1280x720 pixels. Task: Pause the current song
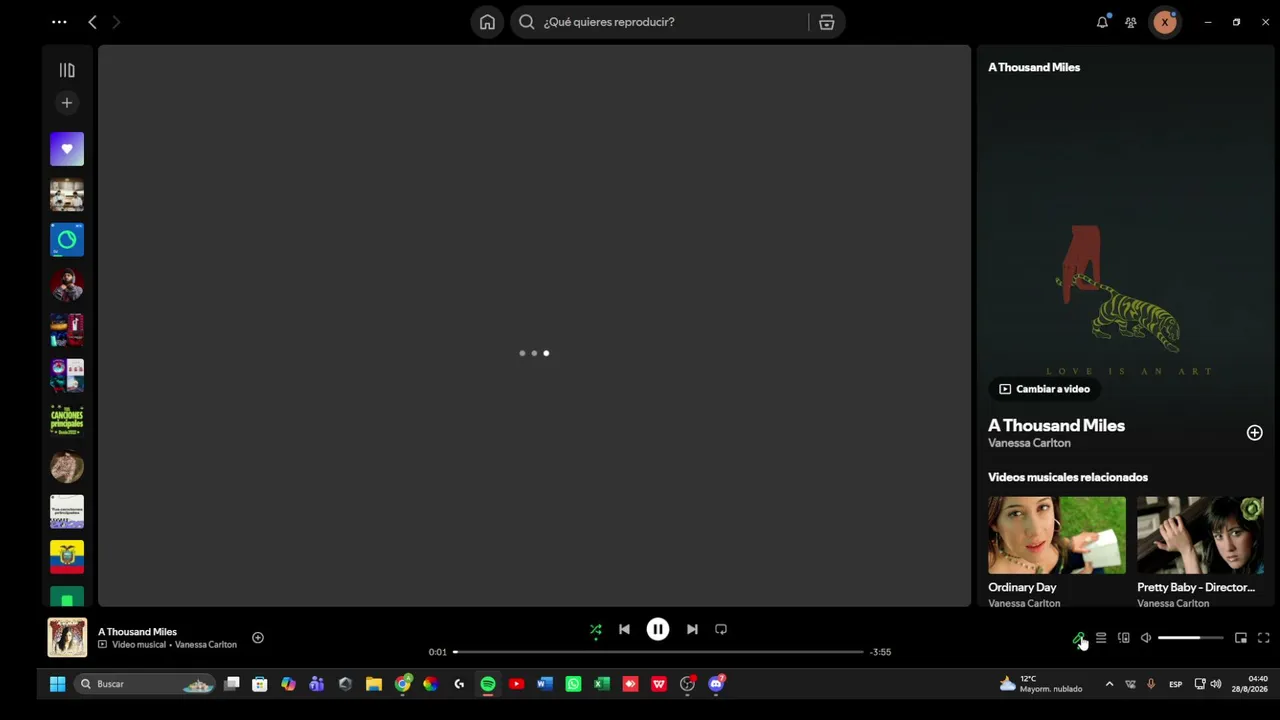pyautogui.click(x=658, y=629)
